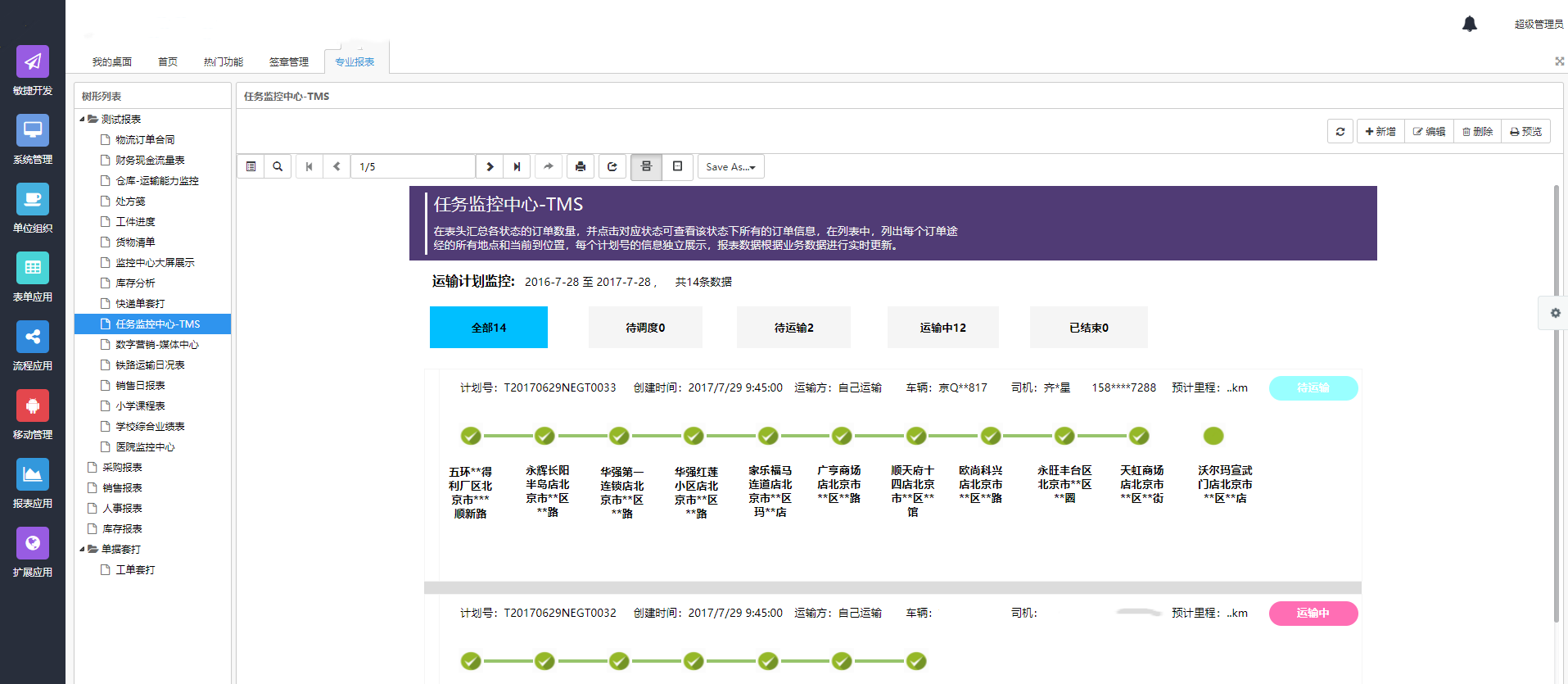The height and width of the screenshot is (684, 1568).
Task: Click refresh icon beside 新增 button
Action: pyautogui.click(x=1340, y=131)
